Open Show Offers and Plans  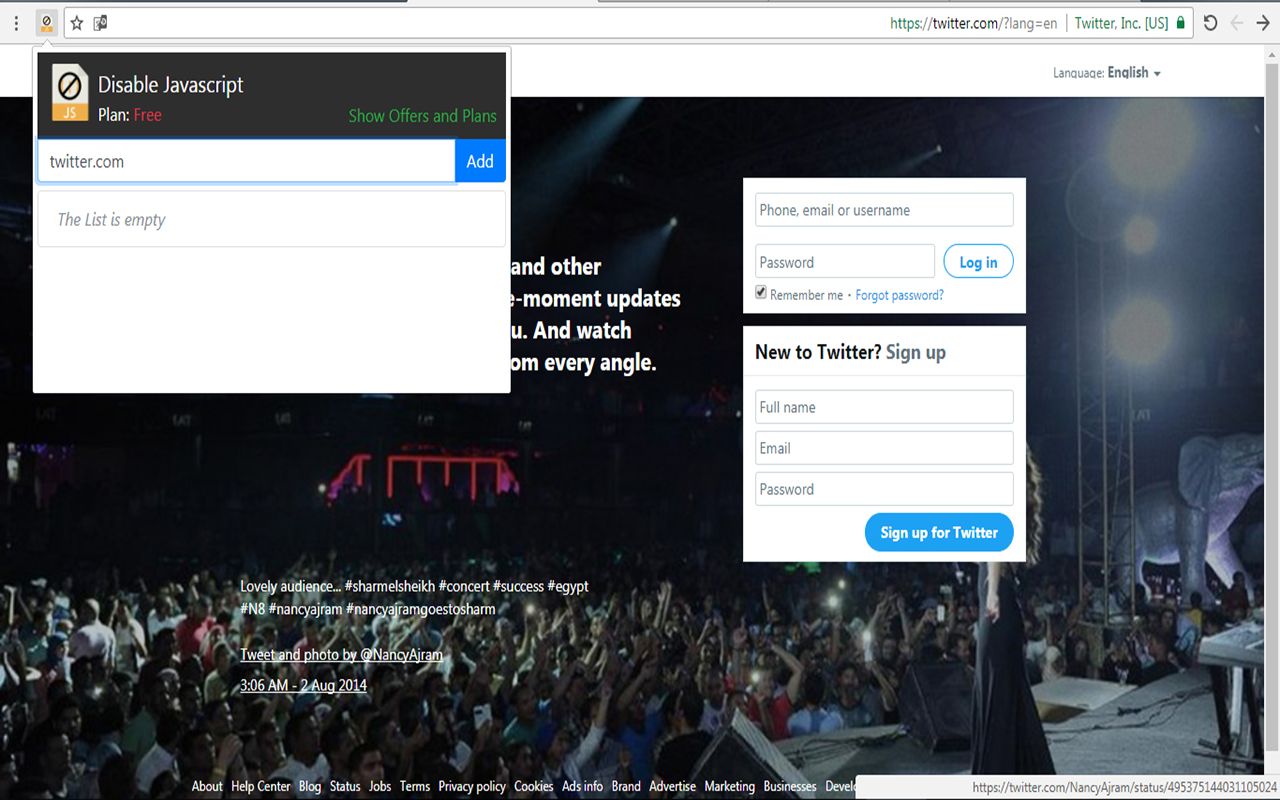tap(422, 116)
